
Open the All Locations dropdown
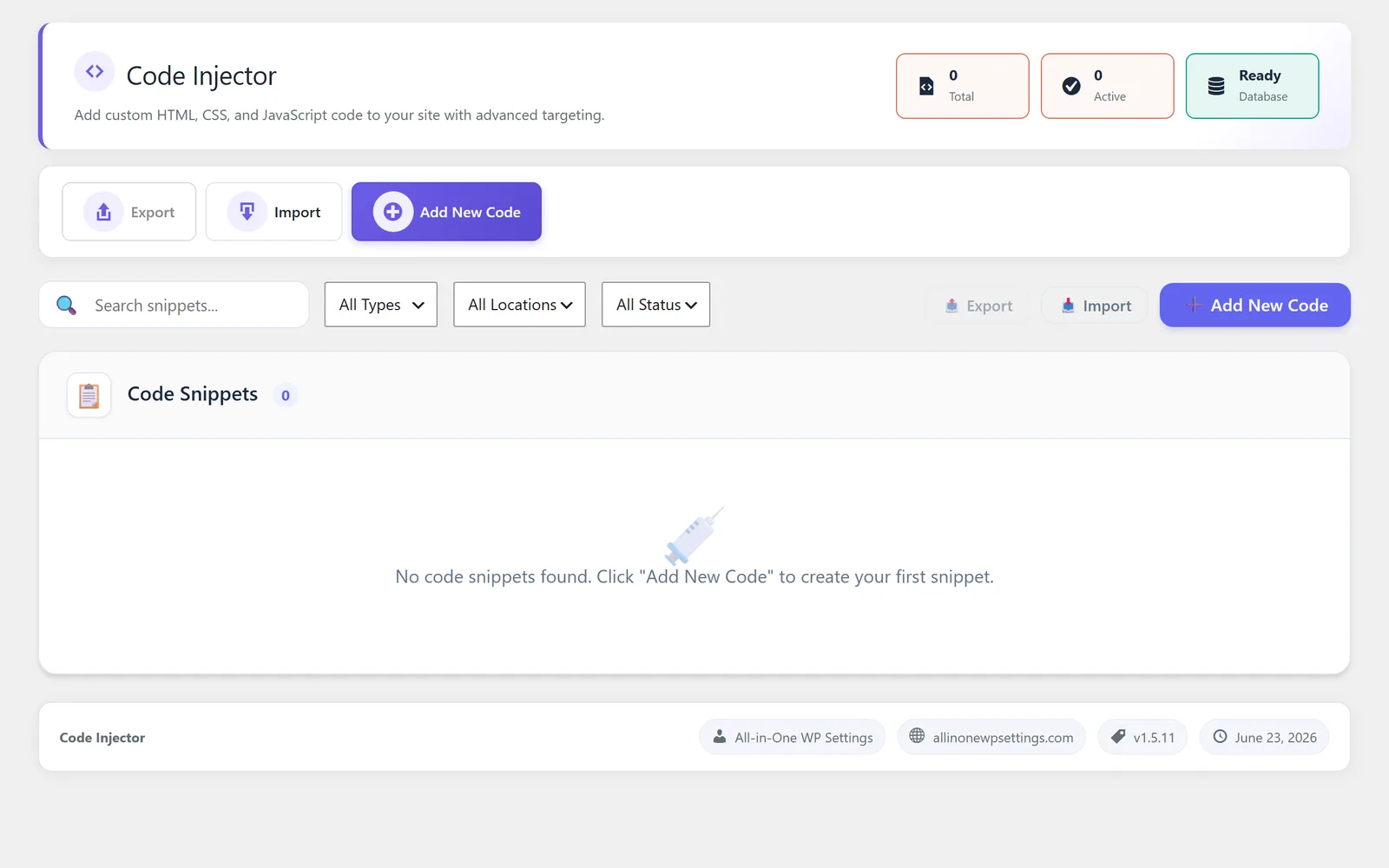pyautogui.click(x=520, y=305)
